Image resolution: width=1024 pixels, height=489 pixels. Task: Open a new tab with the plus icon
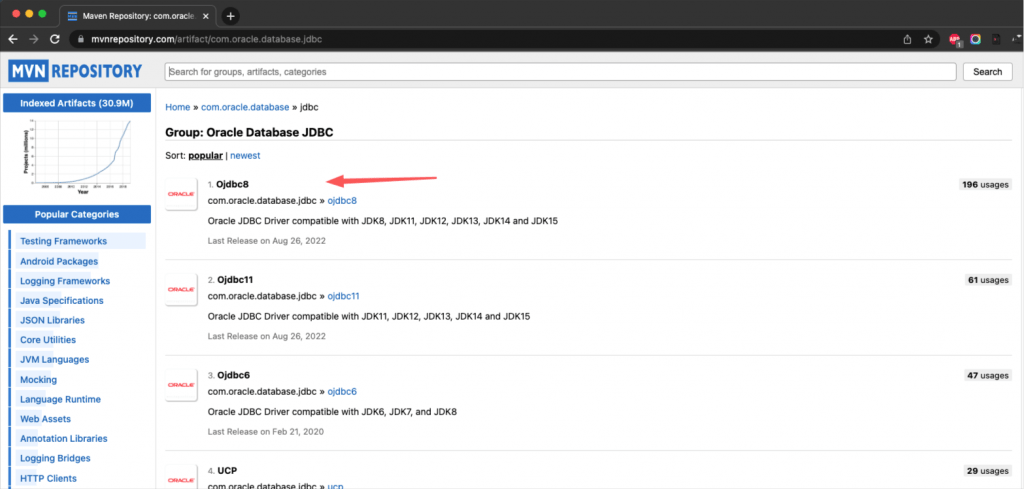point(231,16)
